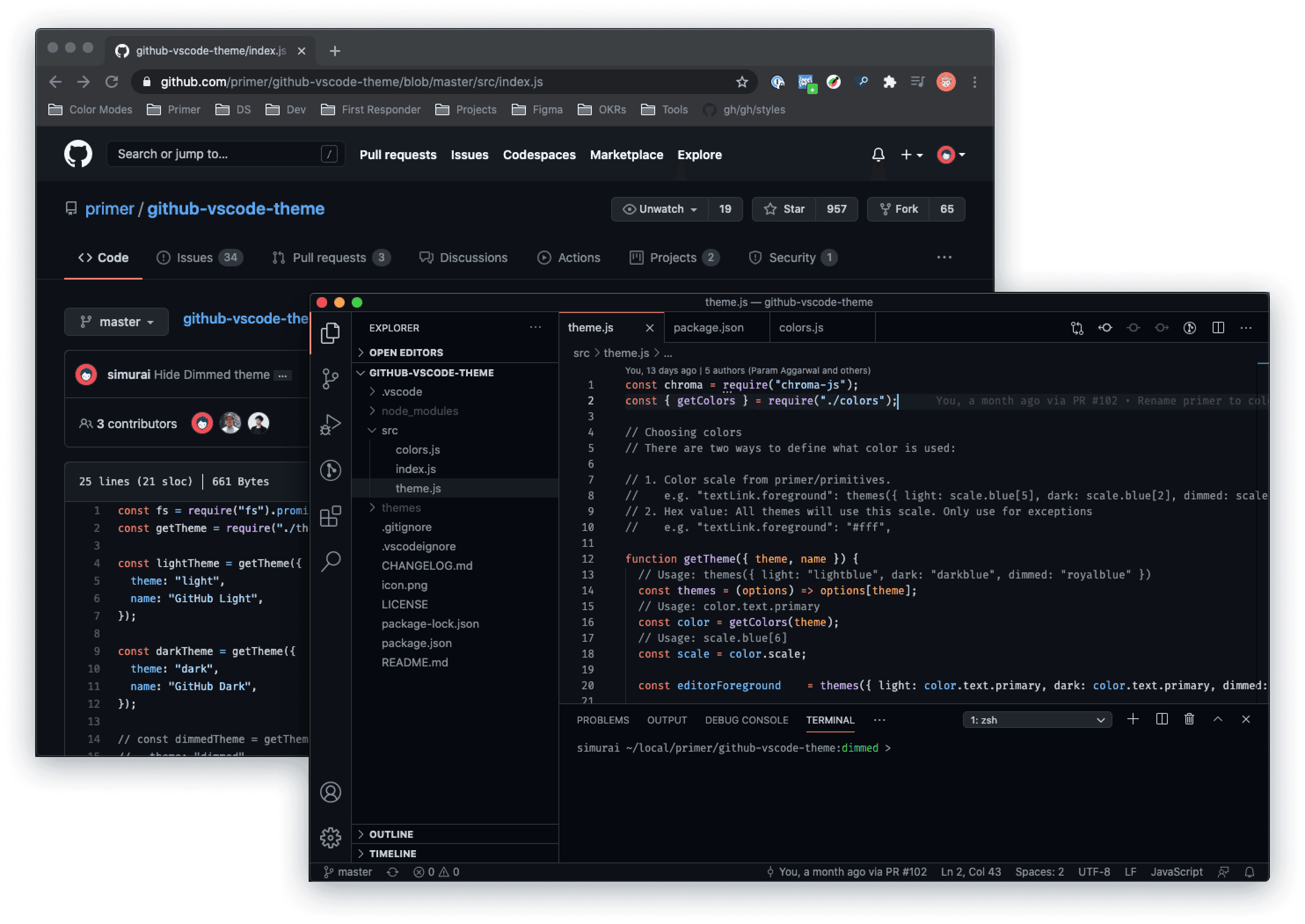Open terminal selector dropdown 1: zsh

click(1037, 720)
